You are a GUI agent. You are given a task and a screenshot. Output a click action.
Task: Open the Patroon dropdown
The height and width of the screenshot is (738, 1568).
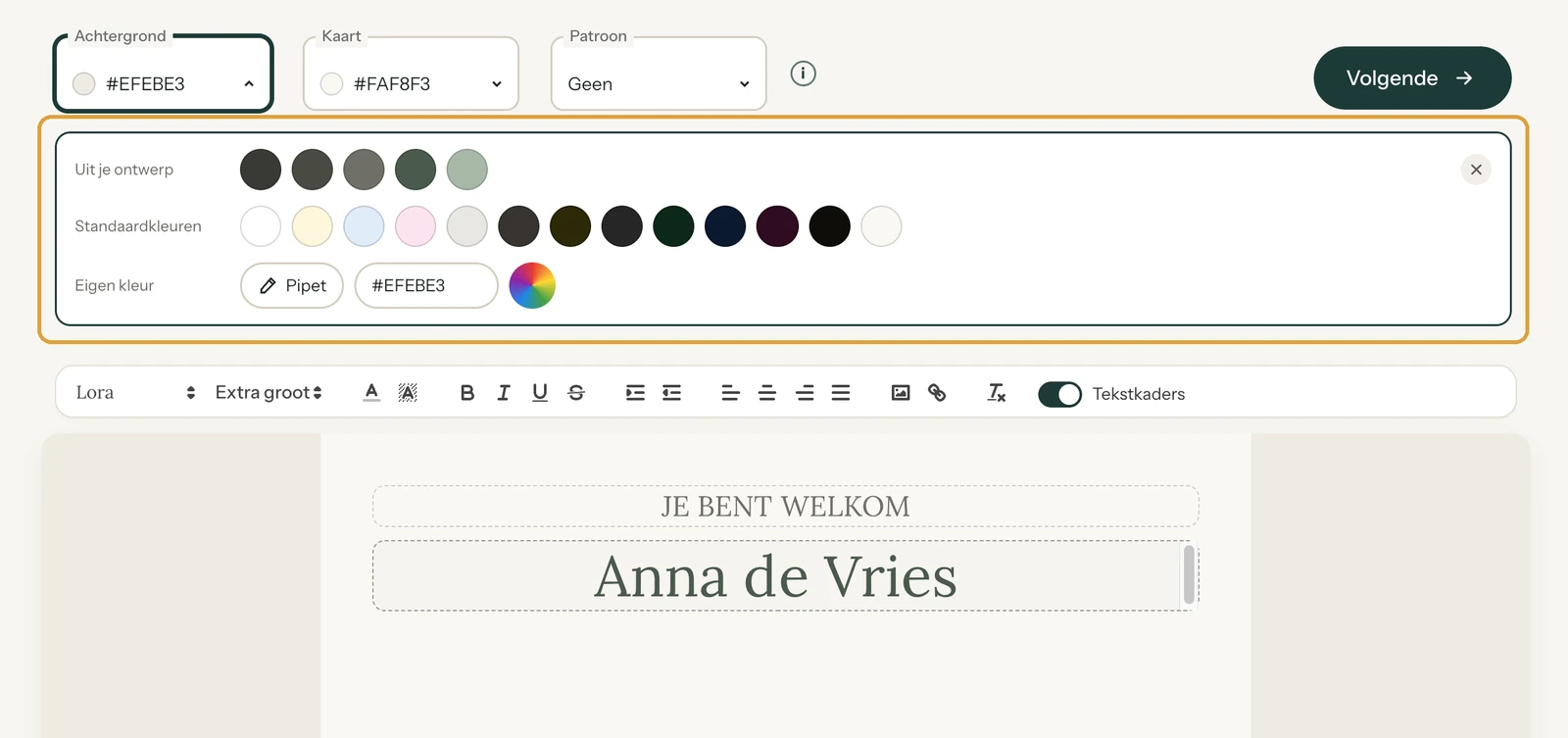659,74
